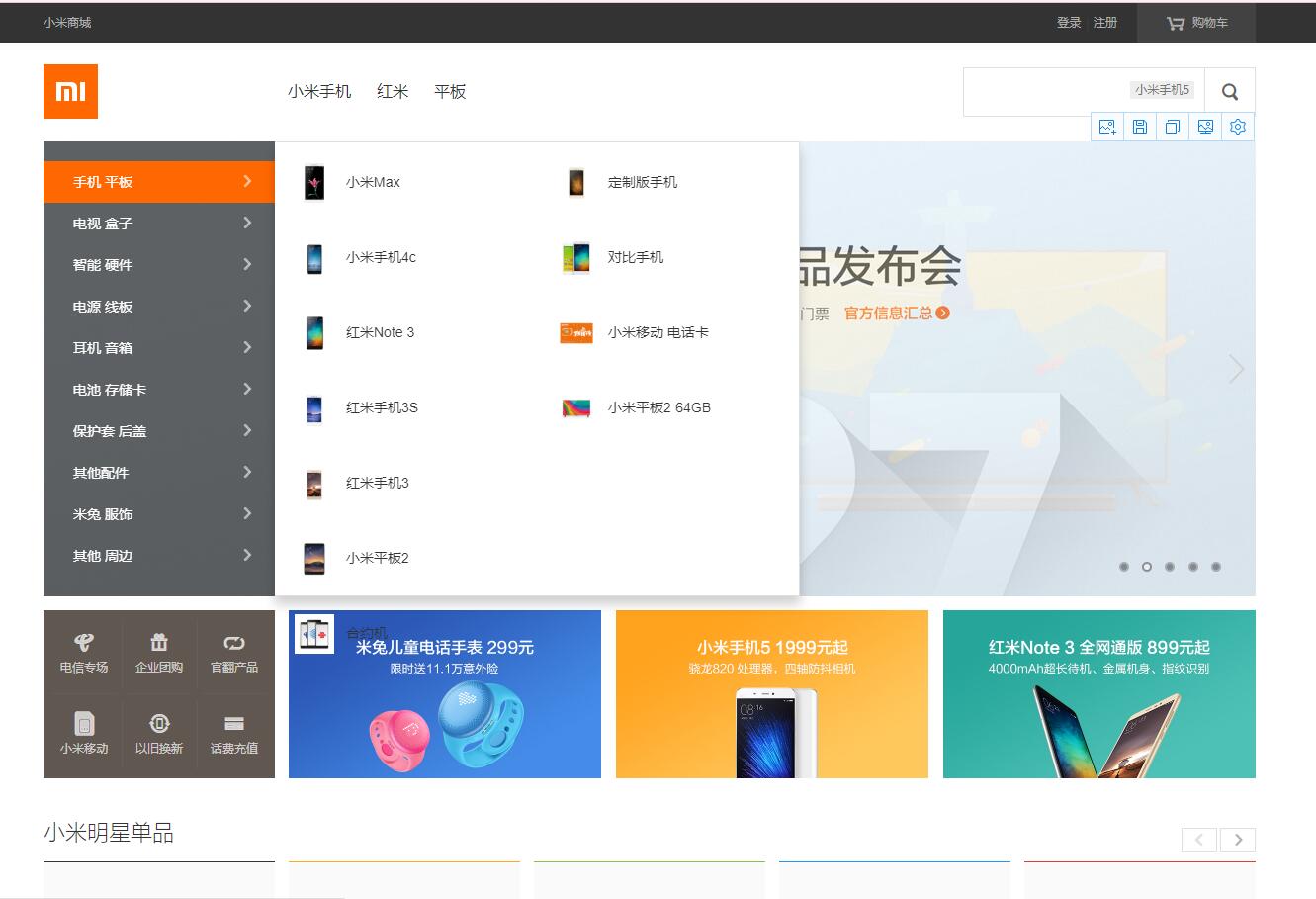Go to the next banner slide arrow
This screenshot has width=1316, height=899.
[1236, 369]
